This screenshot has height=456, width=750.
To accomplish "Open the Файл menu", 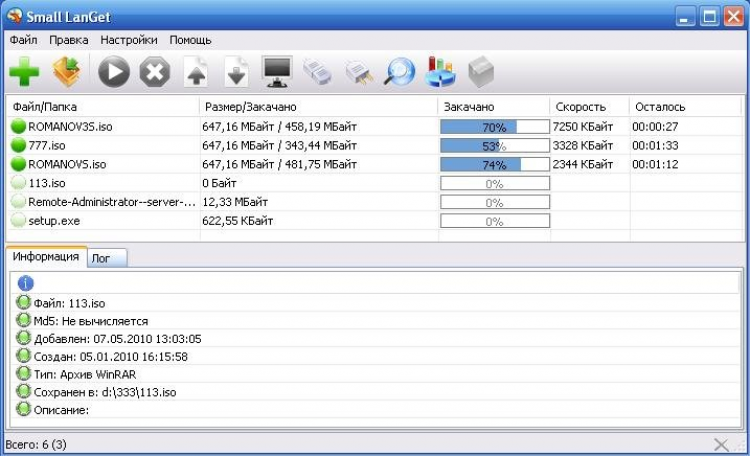I will click(23, 40).
